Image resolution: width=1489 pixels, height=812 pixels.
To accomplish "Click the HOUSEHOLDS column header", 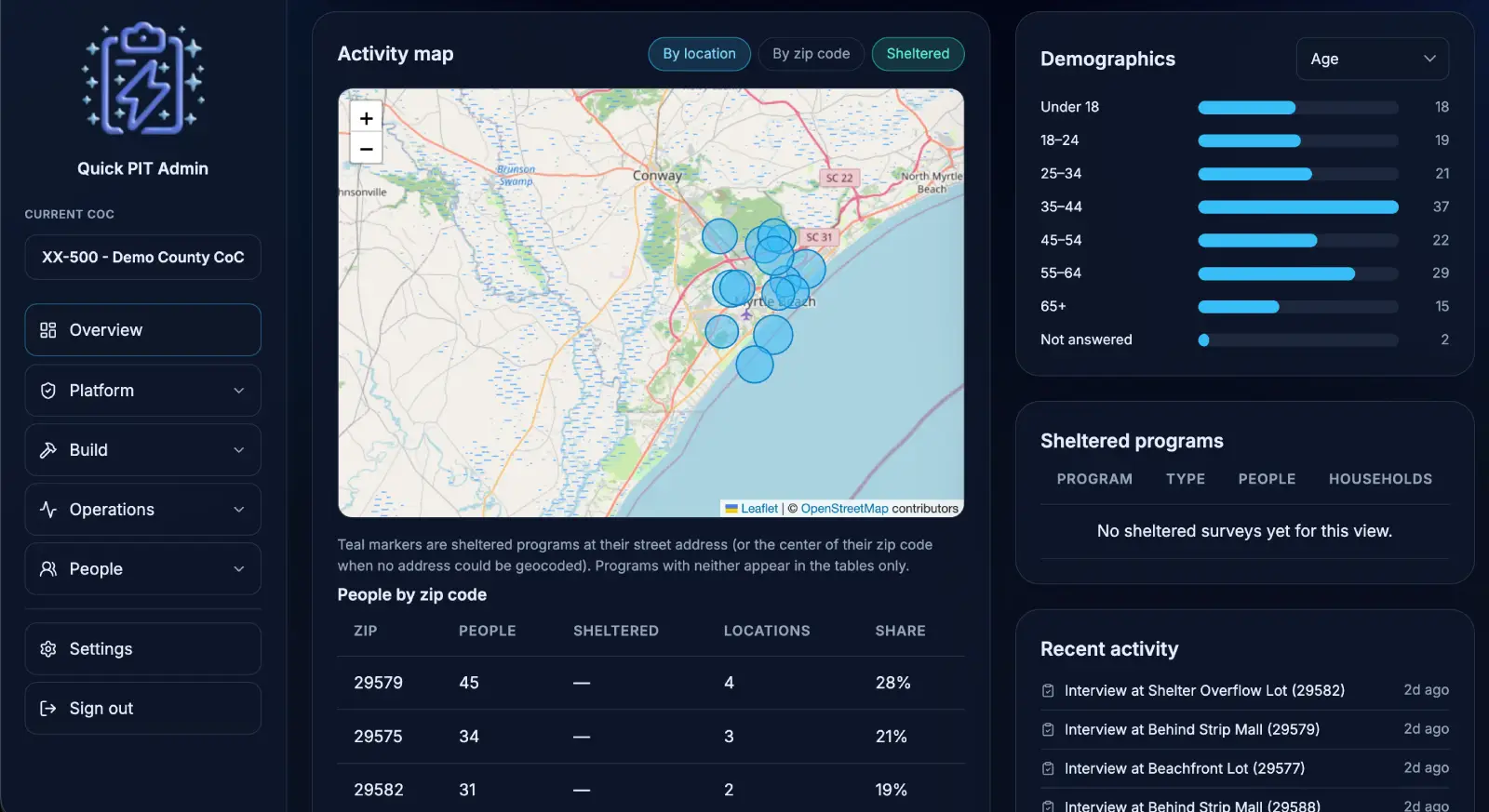I will point(1380,479).
